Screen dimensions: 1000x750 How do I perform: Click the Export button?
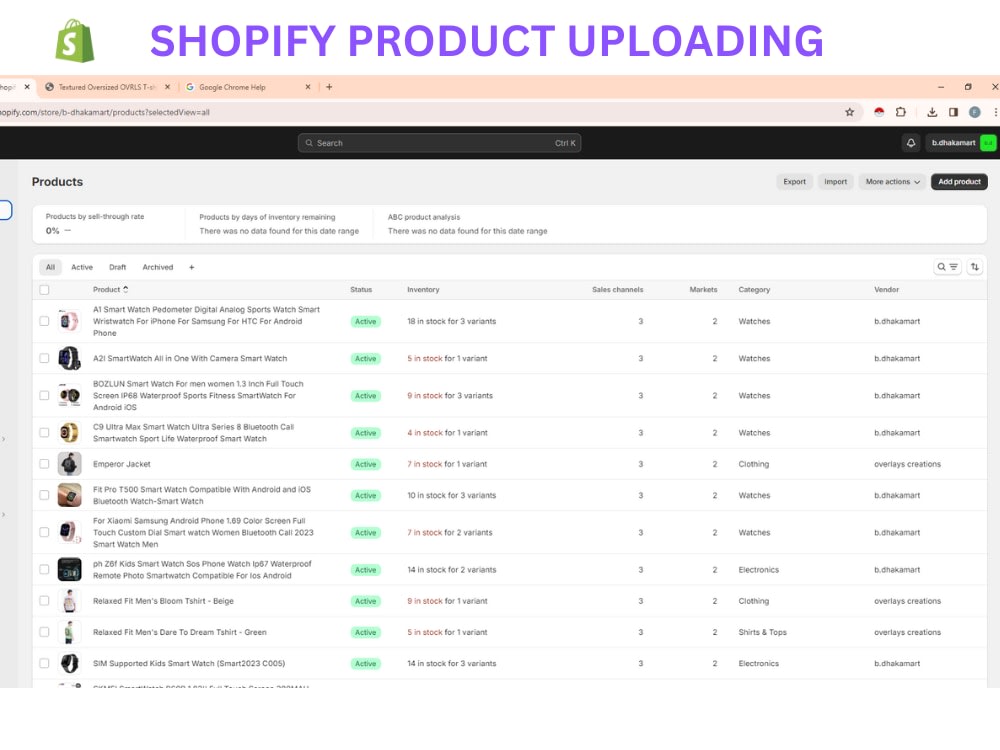tap(794, 182)
